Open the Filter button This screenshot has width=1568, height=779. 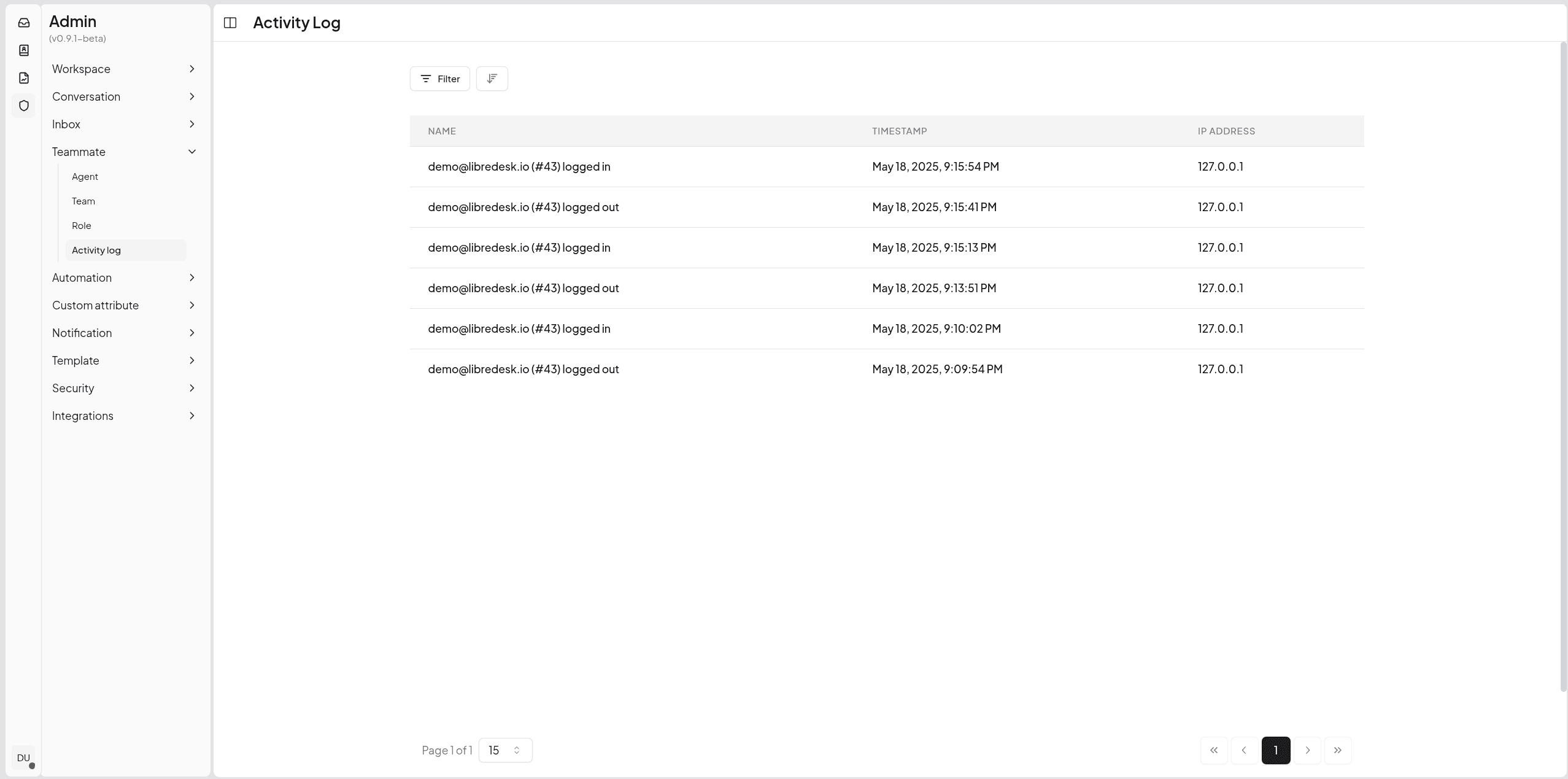(439, 79)
